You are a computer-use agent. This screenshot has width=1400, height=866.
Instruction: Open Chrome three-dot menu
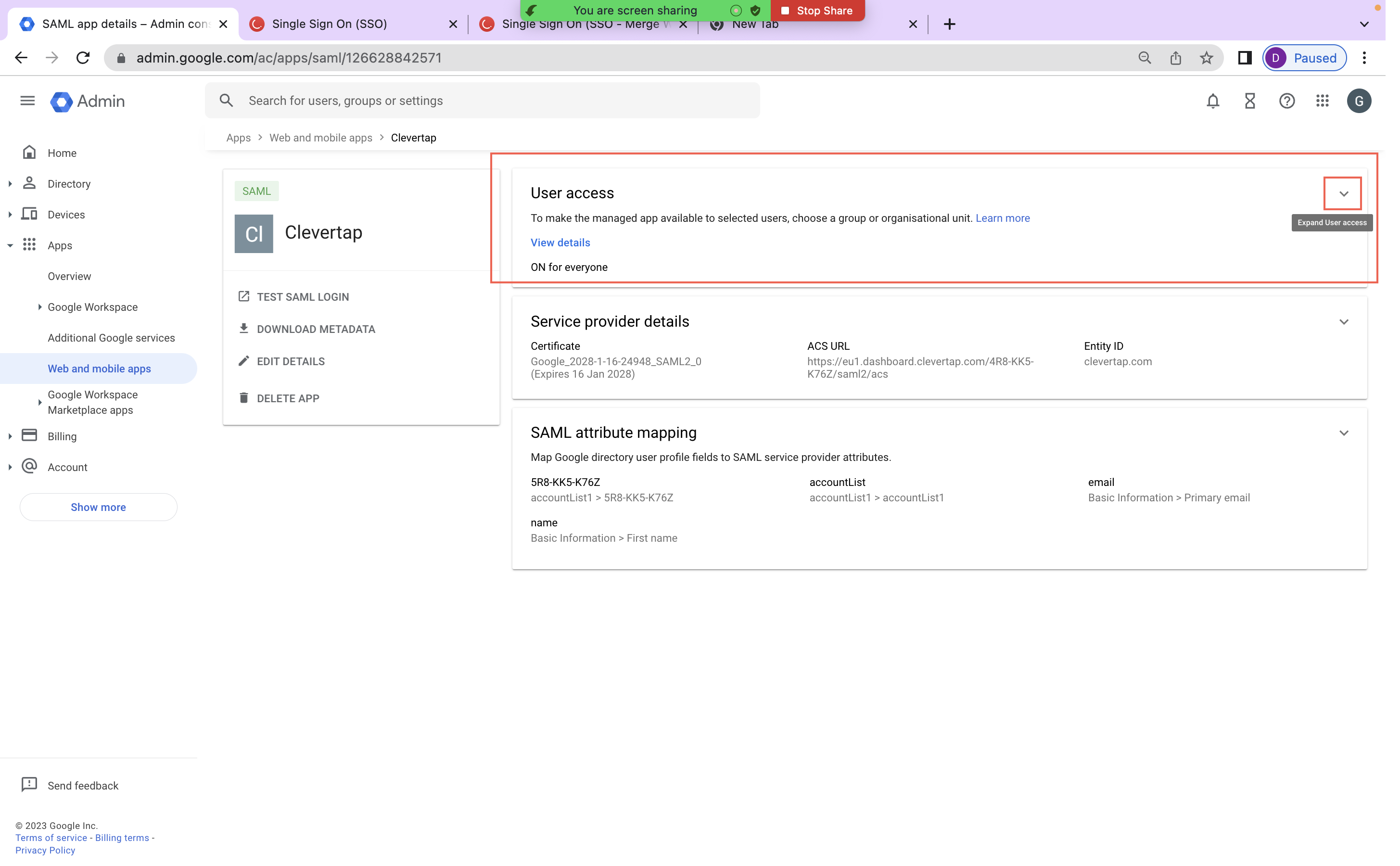click(1364, 58)
